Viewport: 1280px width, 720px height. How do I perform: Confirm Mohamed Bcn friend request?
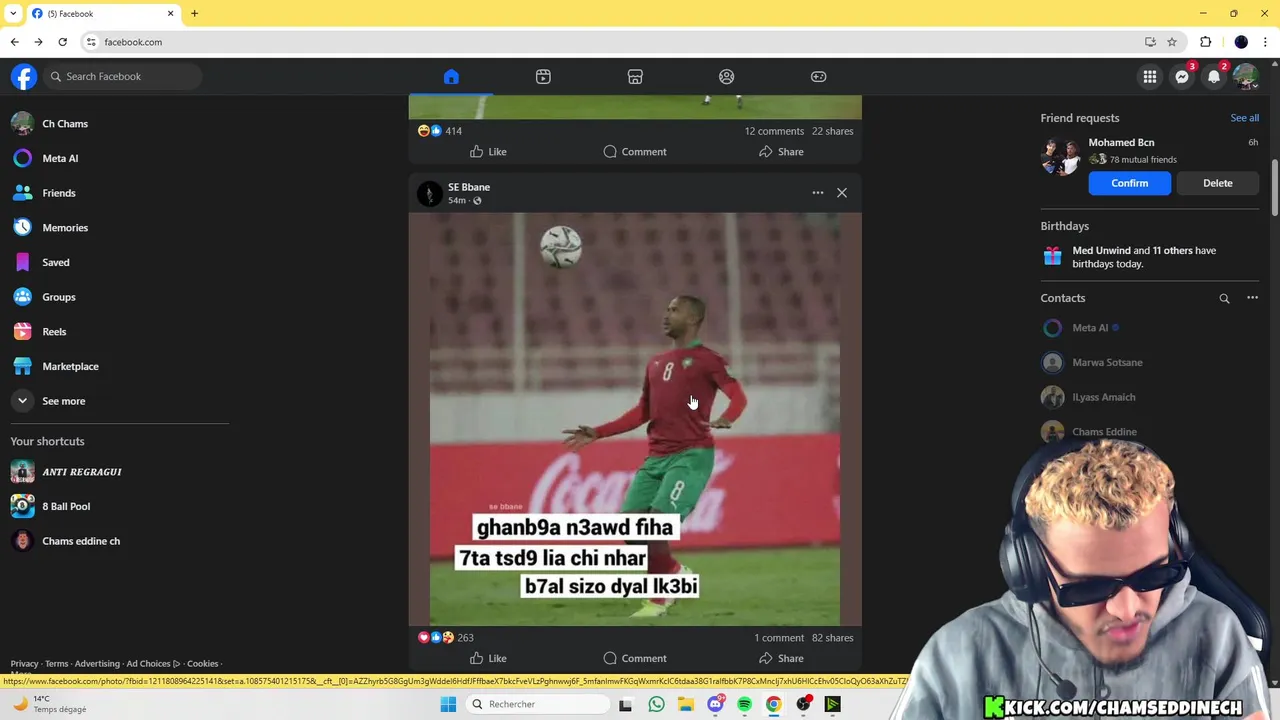(1130, 183)
